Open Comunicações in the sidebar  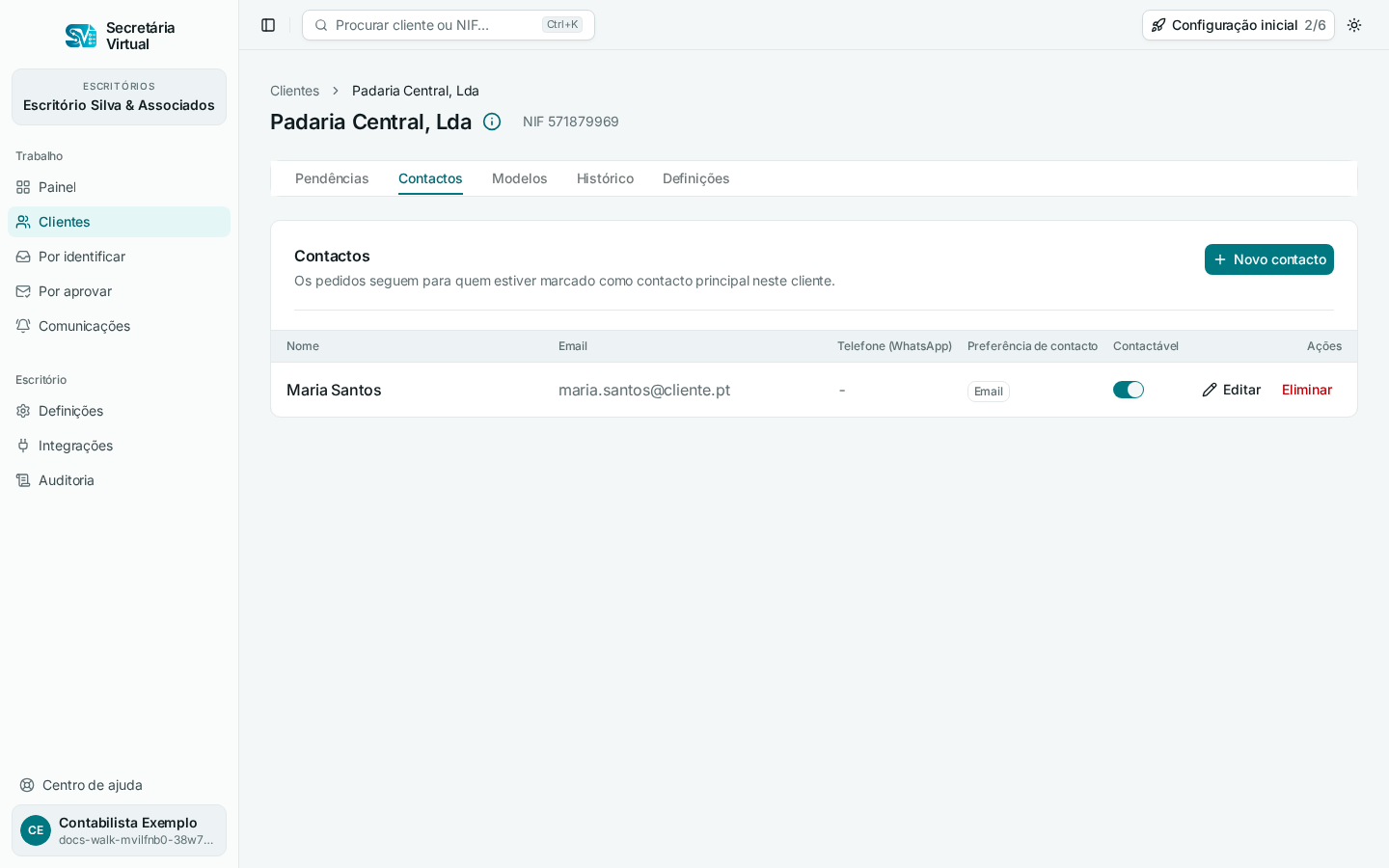119,326
